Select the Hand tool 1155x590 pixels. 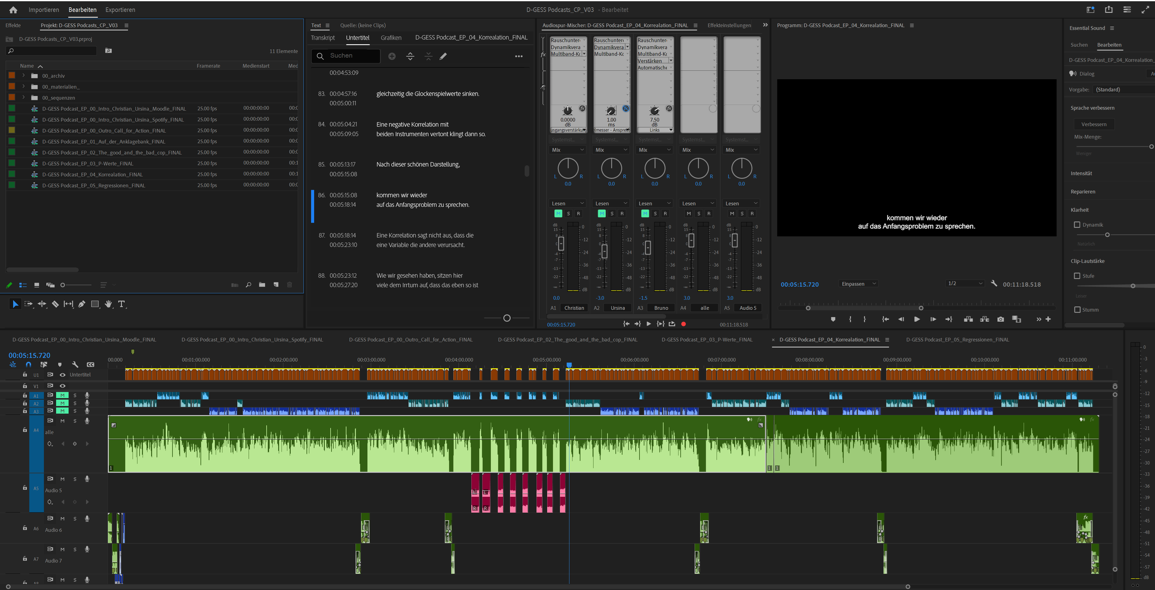click(x=108, y=303)
